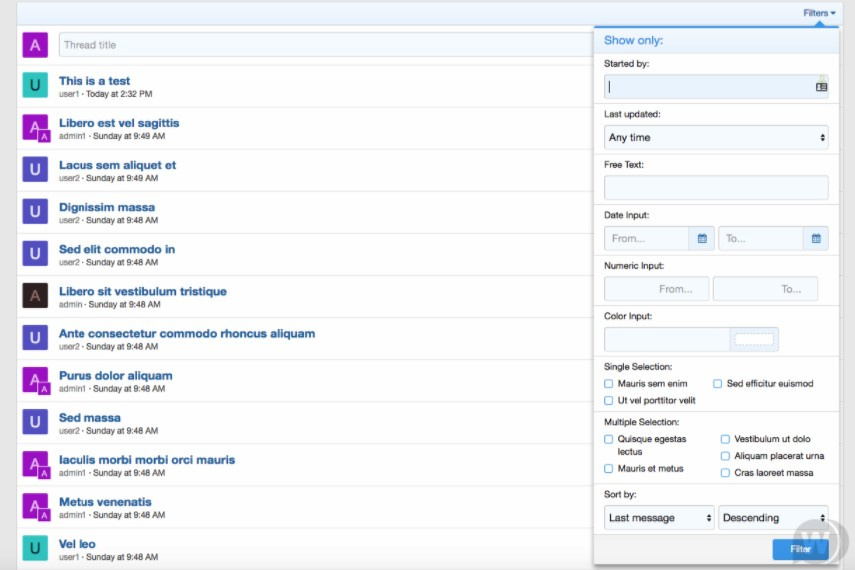855x570 pixels.
Task: Click the calendar icon beside To date
Action: pos(816,239)
